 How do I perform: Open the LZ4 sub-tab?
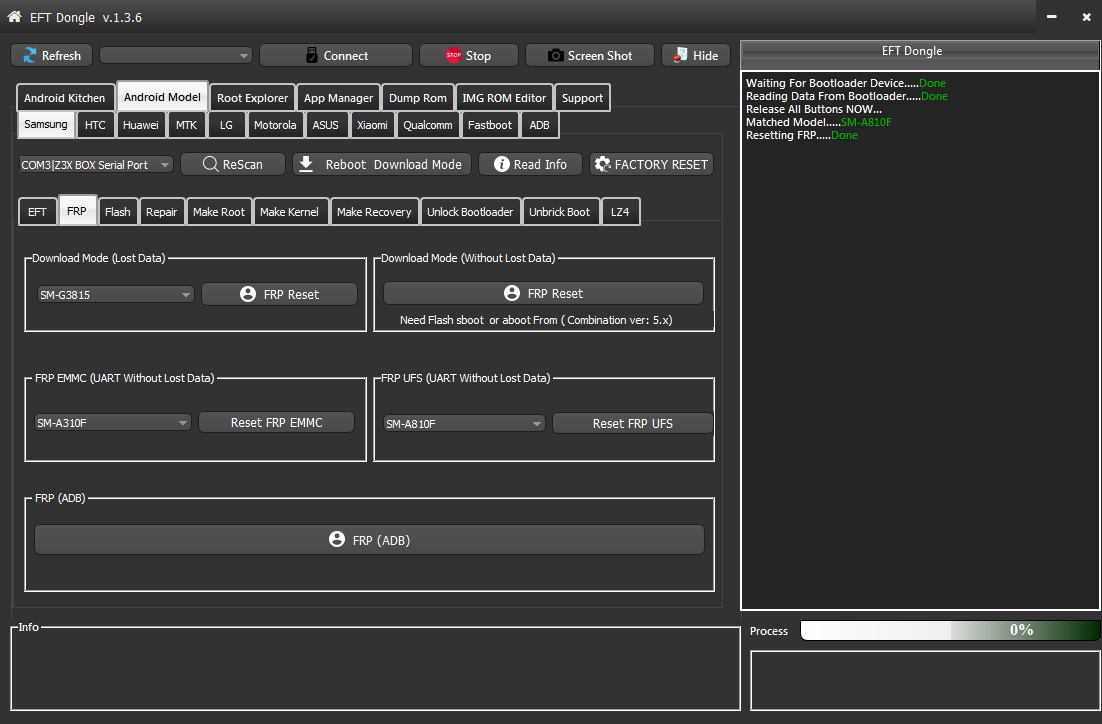pos(620,212)
